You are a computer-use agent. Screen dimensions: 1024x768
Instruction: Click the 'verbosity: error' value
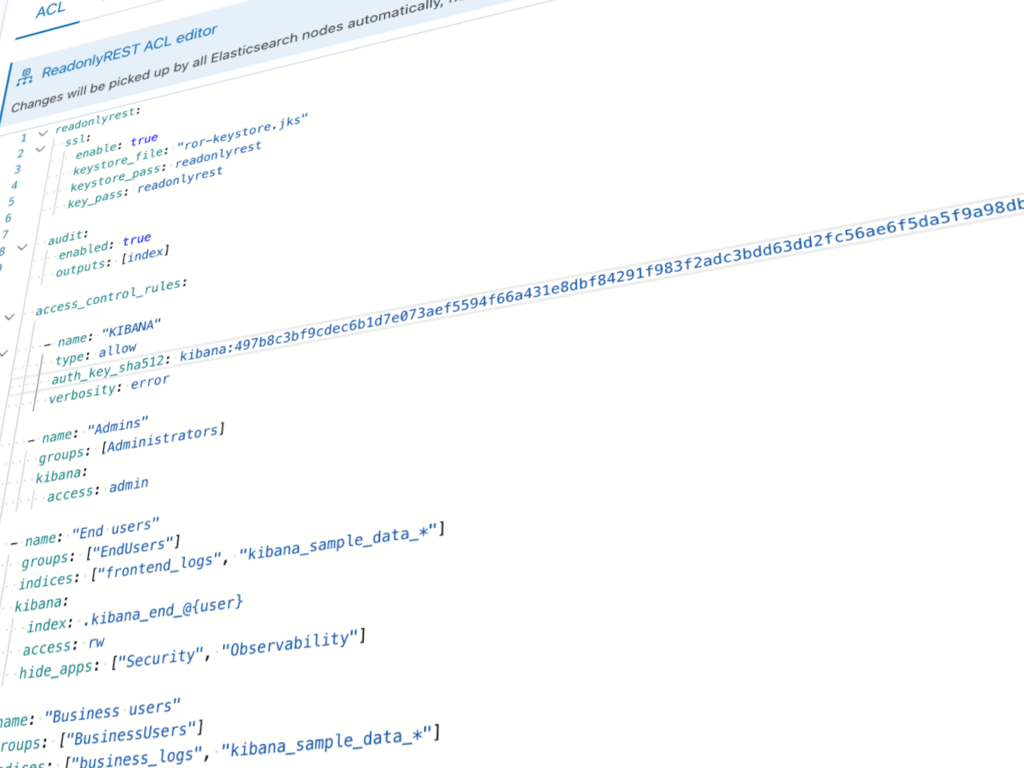[x=150, y=383]
